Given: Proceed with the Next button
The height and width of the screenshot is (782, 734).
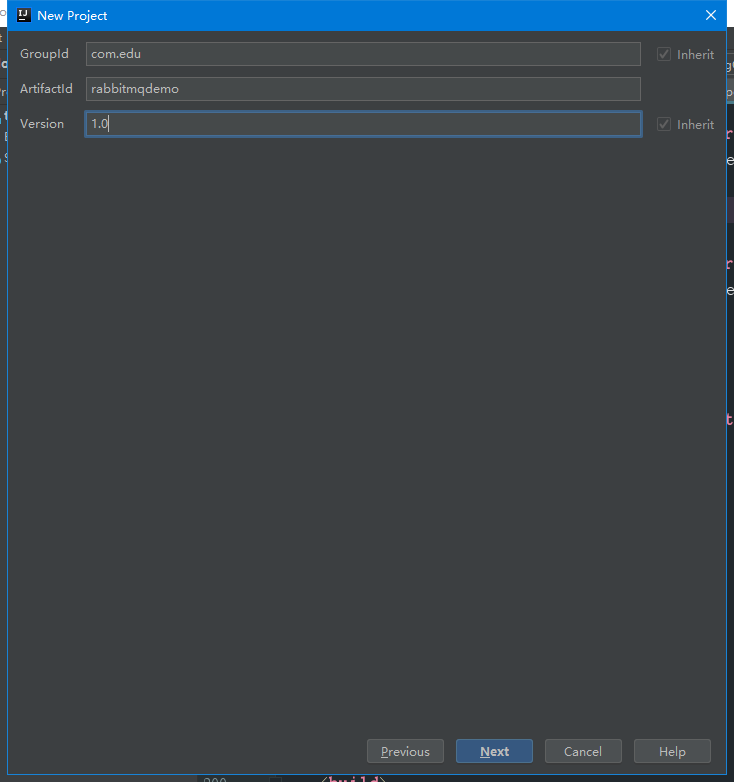Looking at the screenshot, I should coord(494,751).
